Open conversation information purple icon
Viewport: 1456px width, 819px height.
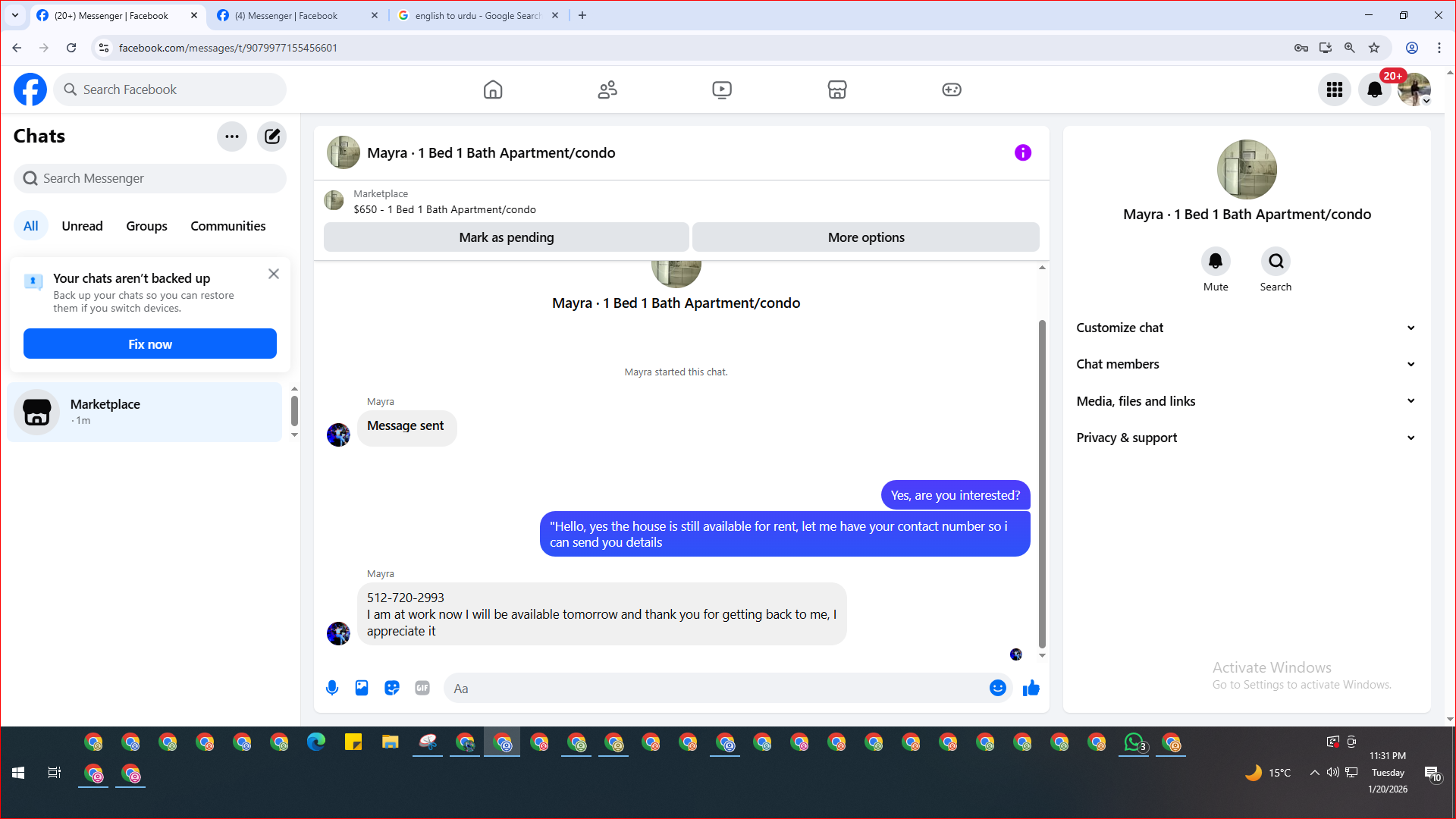1023,152
